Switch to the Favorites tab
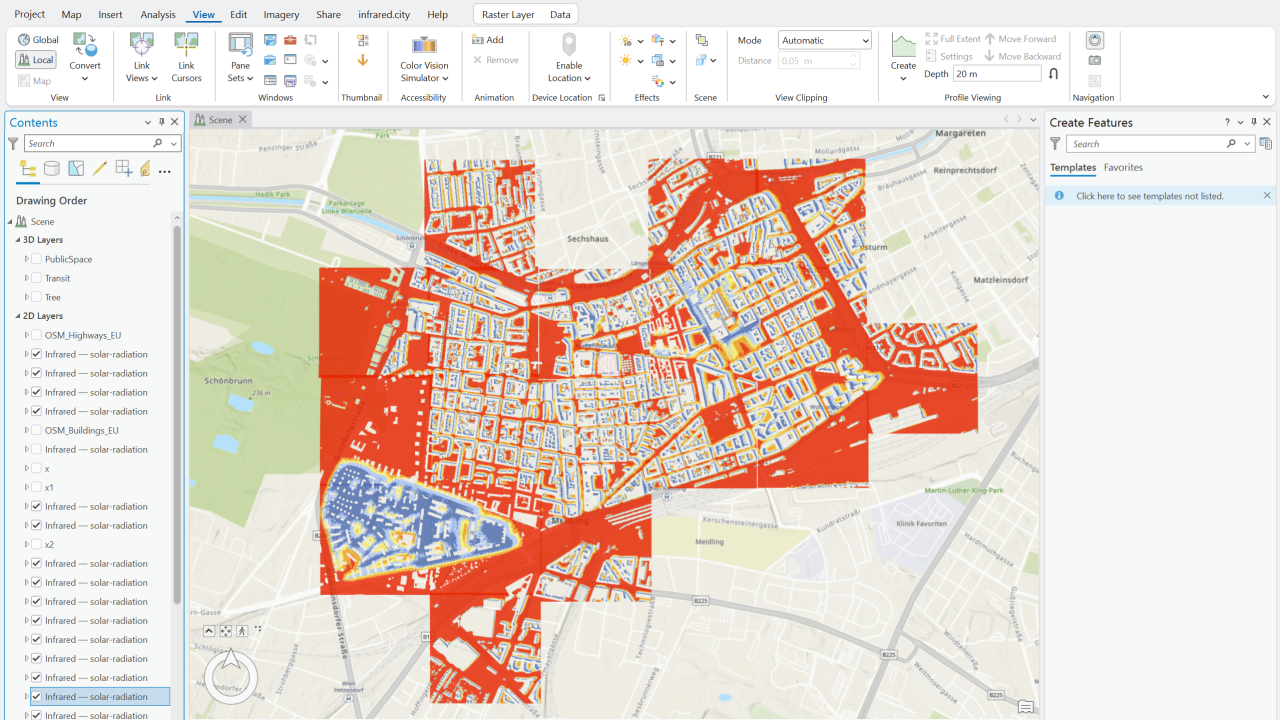 (1123, 168)
